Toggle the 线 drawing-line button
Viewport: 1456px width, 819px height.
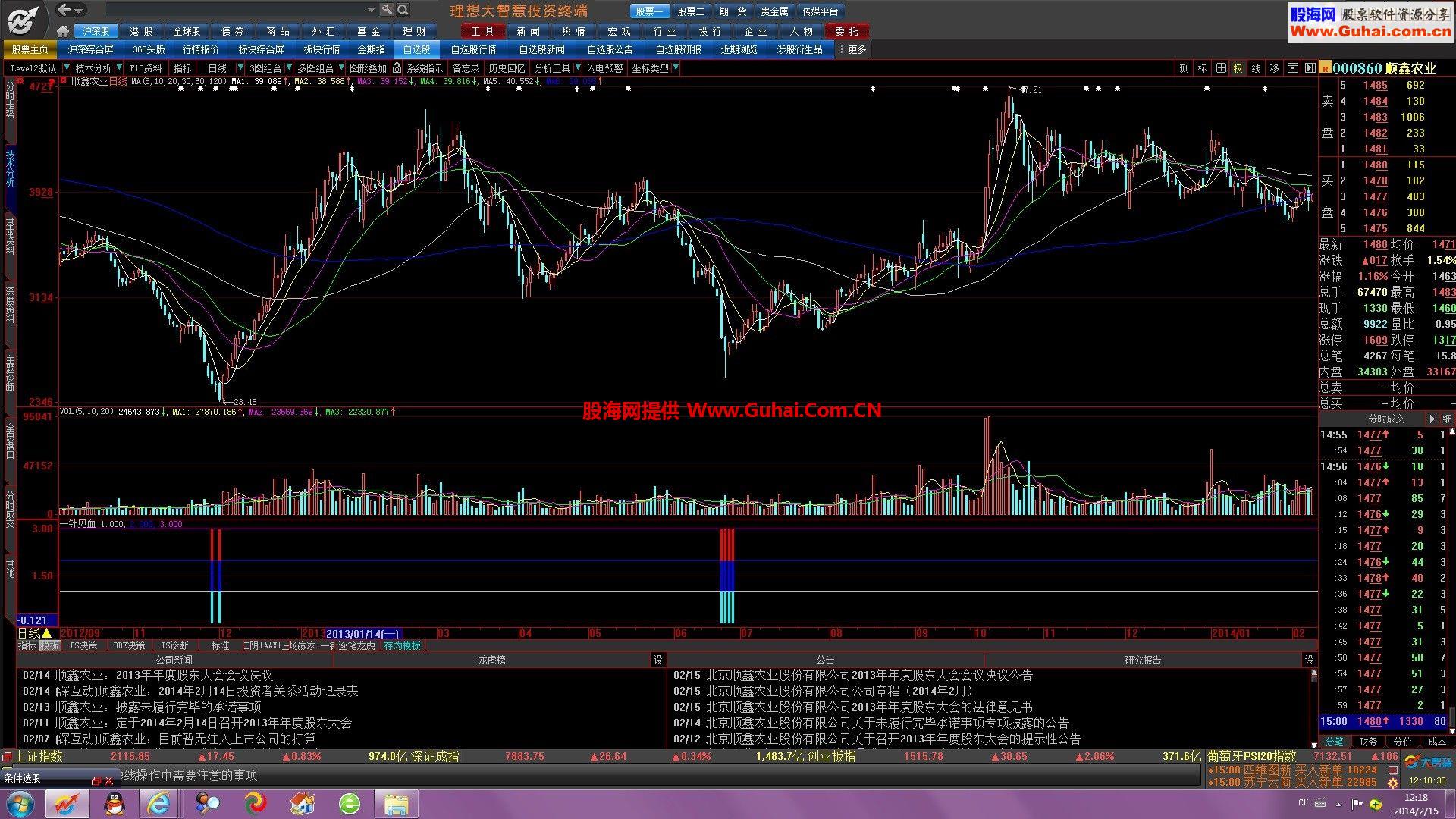(x=1256, y=68)
